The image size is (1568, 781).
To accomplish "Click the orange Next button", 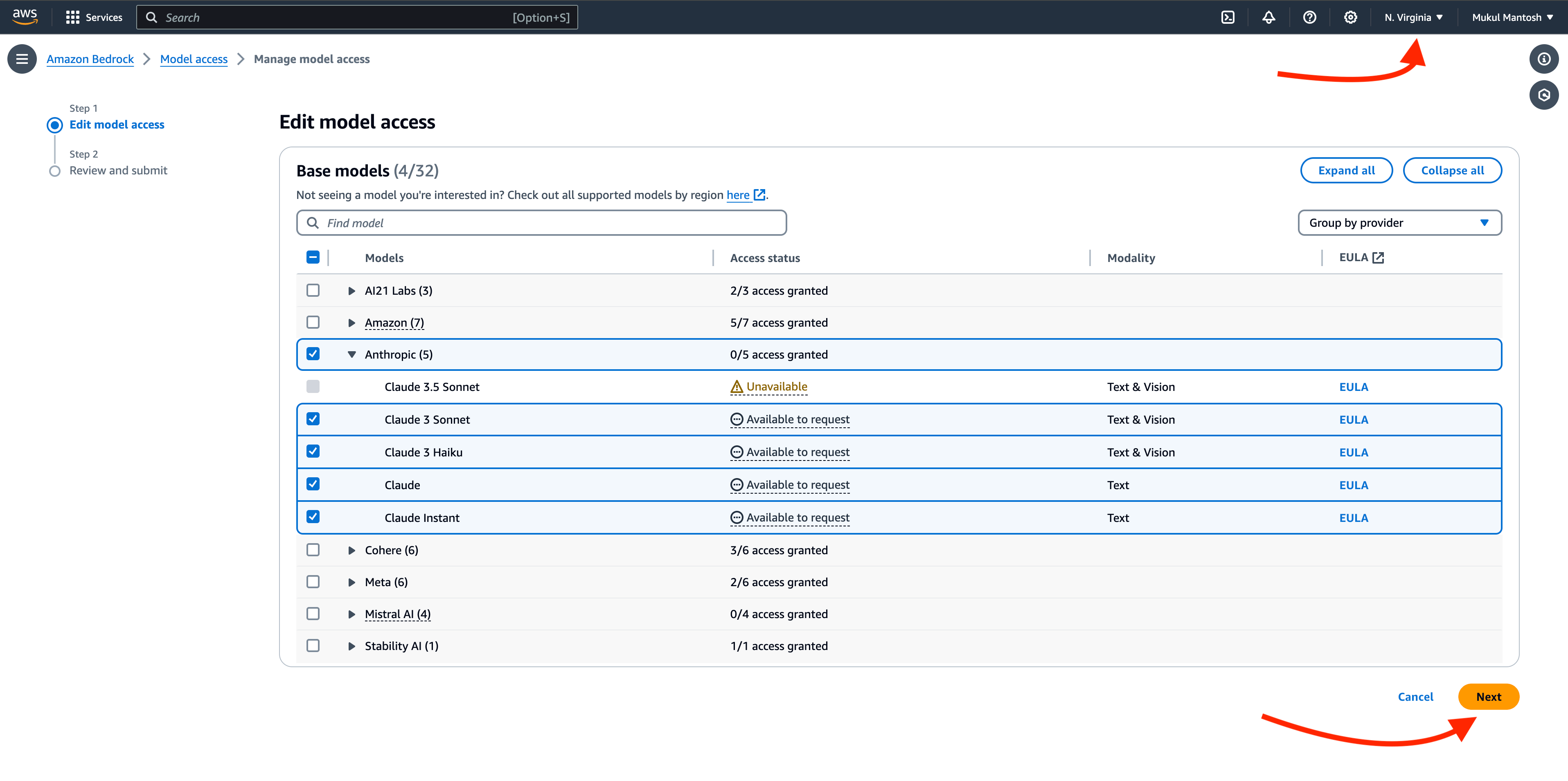I will (1488, 697).
